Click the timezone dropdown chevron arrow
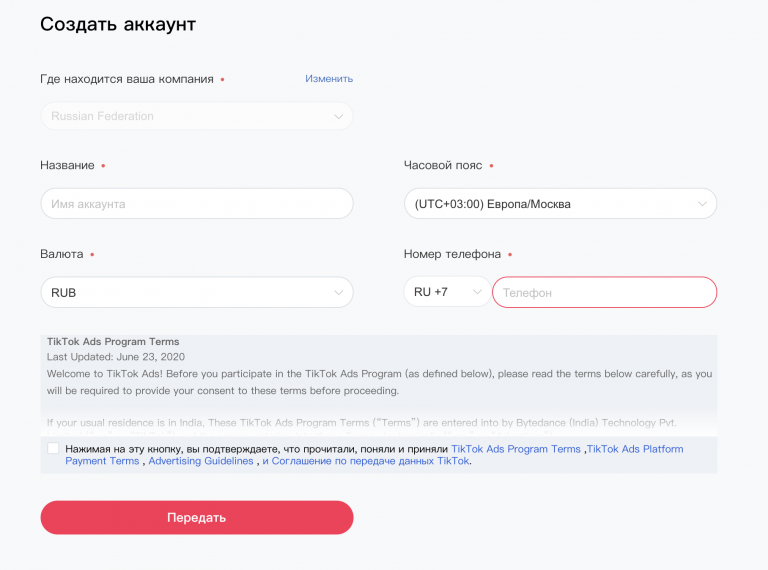The width and height of the screenshot is (768, 570). click(702, 204)
